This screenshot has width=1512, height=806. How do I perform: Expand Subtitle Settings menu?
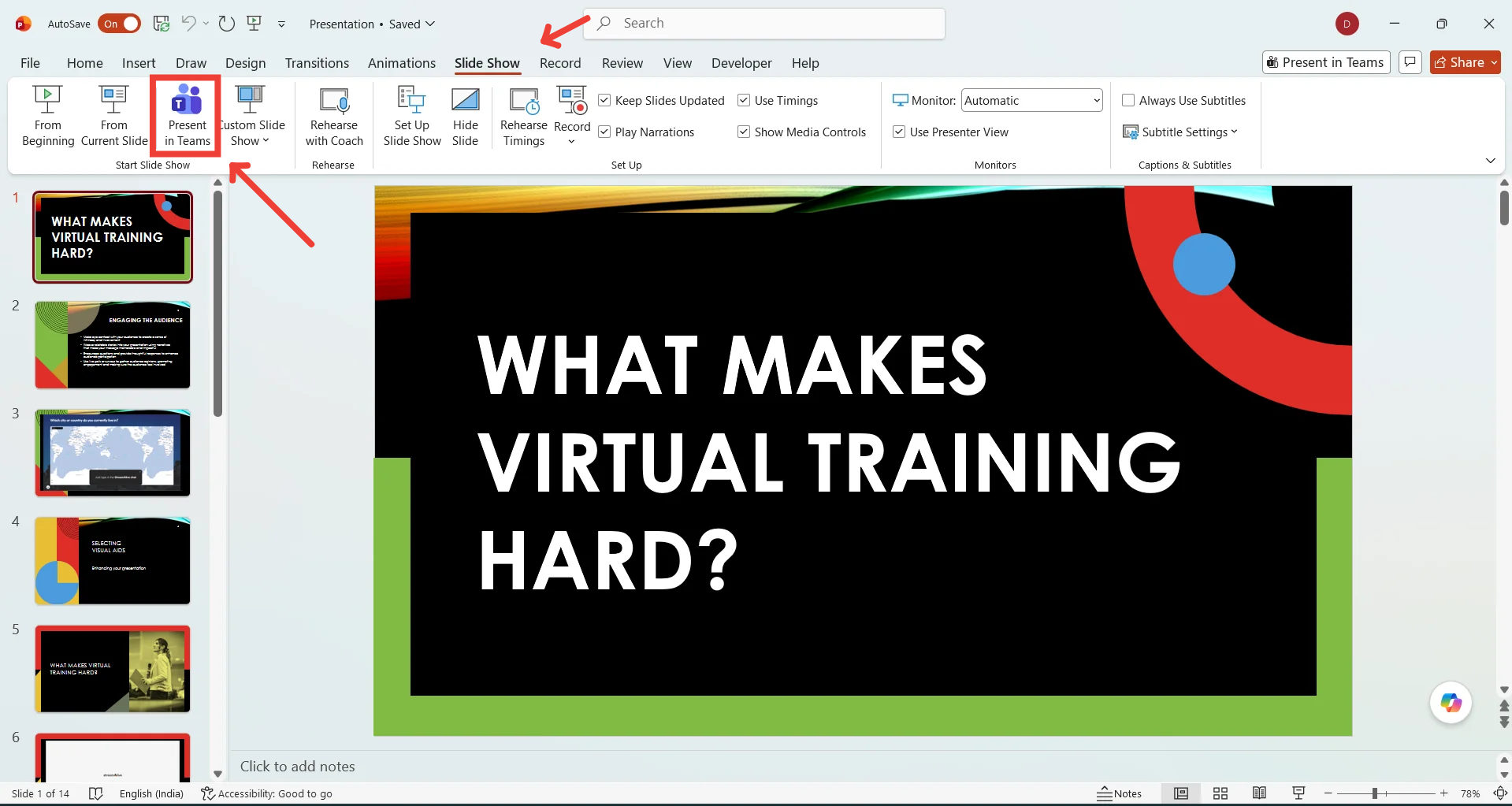coord(1180,132)
